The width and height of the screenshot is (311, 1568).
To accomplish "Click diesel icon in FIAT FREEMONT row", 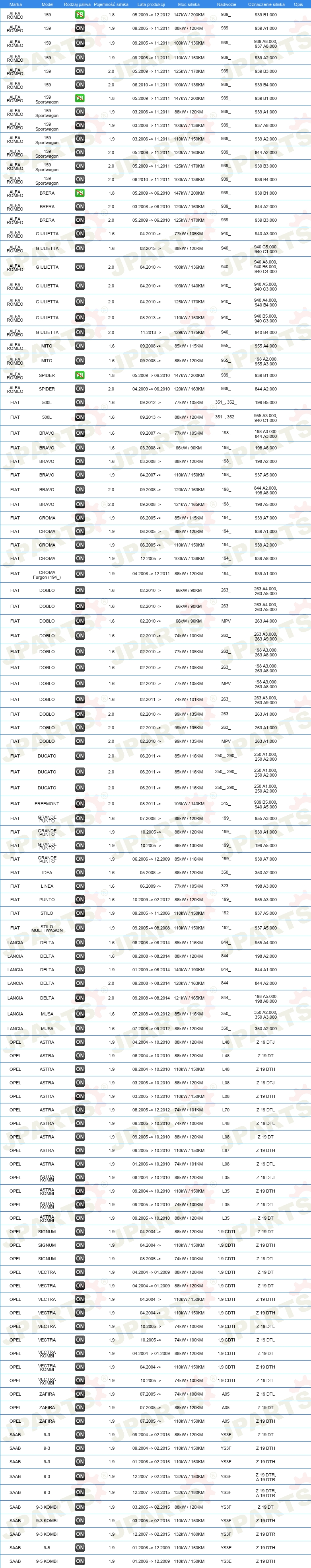I will click(80, 803).
